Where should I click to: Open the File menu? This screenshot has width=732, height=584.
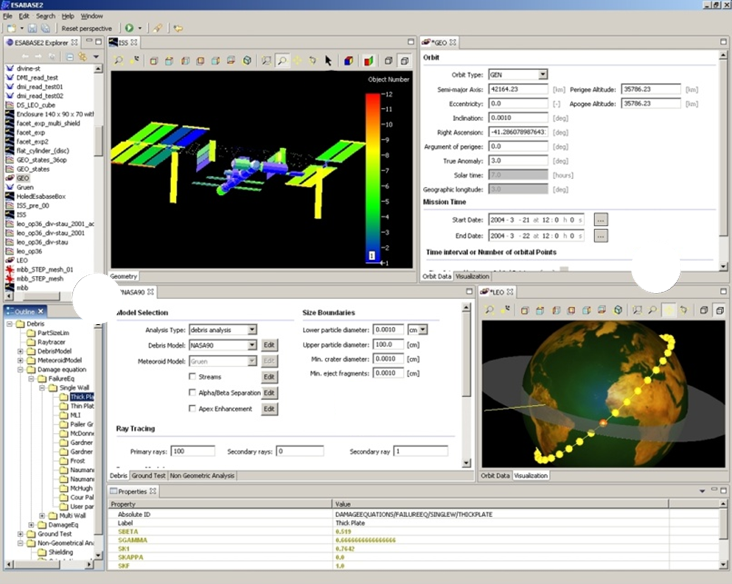(x=7, y=16)
